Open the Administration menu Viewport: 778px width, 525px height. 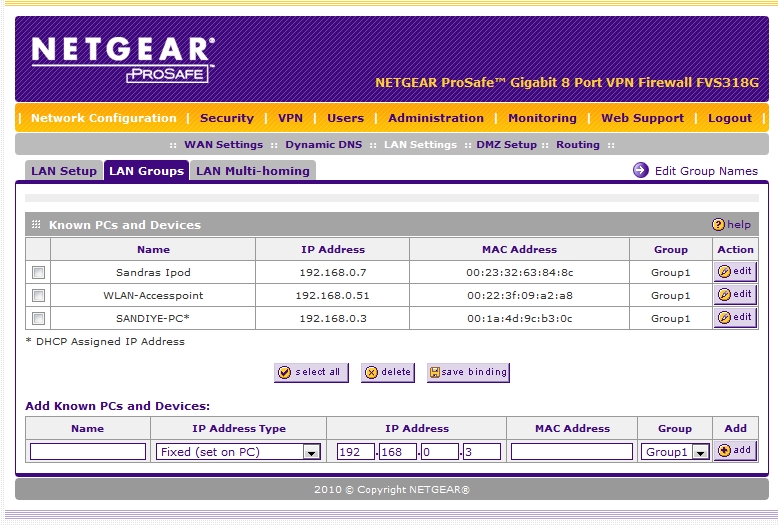(x=436, y=118)
